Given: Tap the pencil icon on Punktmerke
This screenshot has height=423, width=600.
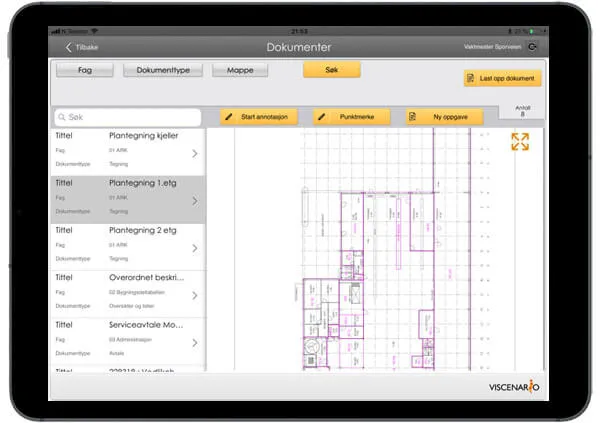Looking at the screenshot, I should click(322, 117).
